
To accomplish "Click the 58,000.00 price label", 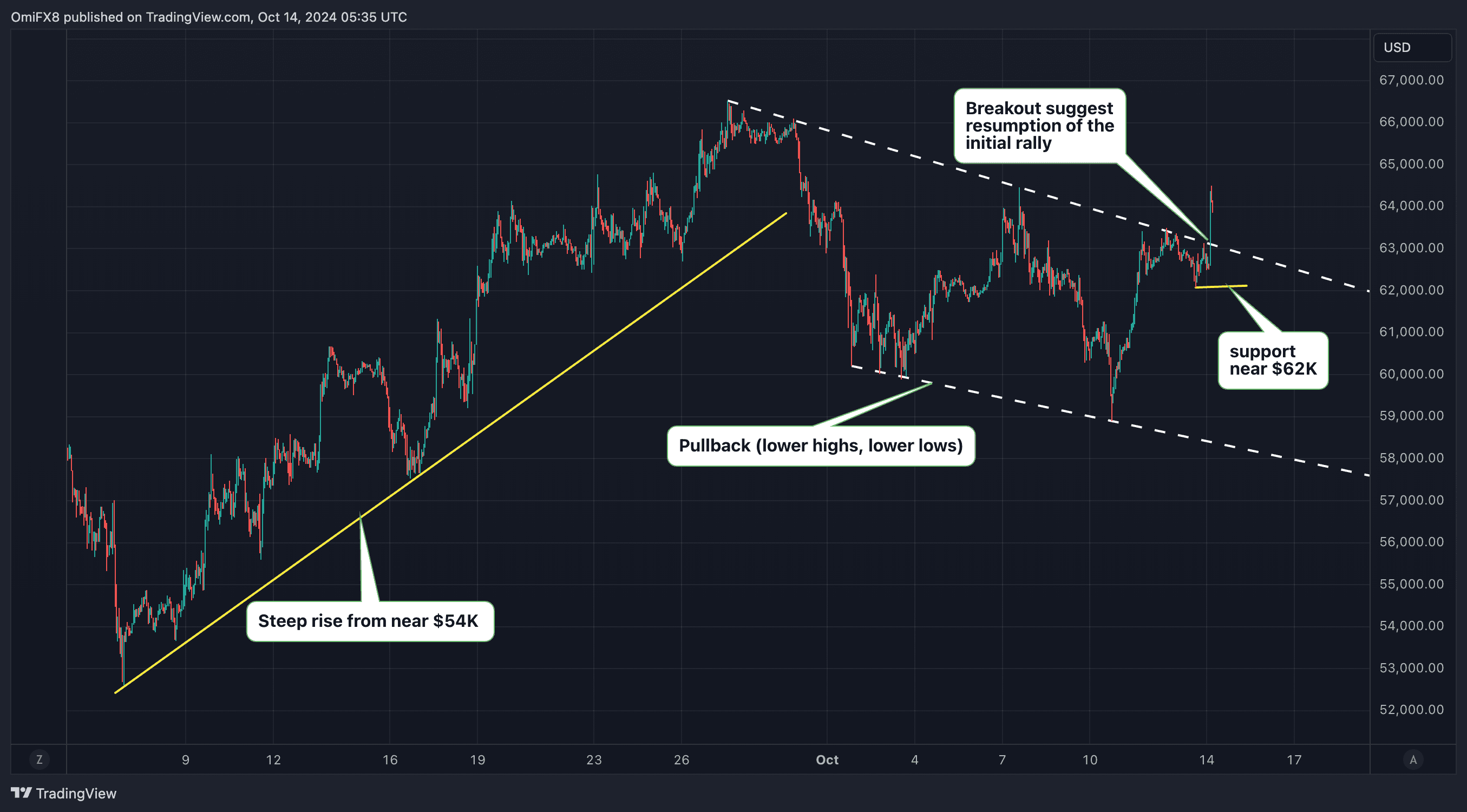I will coord(1412,458).
